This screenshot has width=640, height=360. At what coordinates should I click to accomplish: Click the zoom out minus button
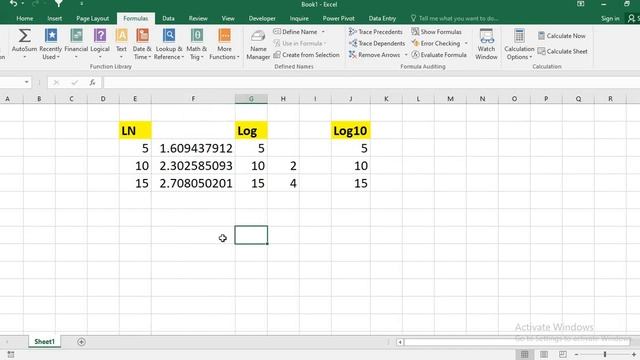pos(576,354)
